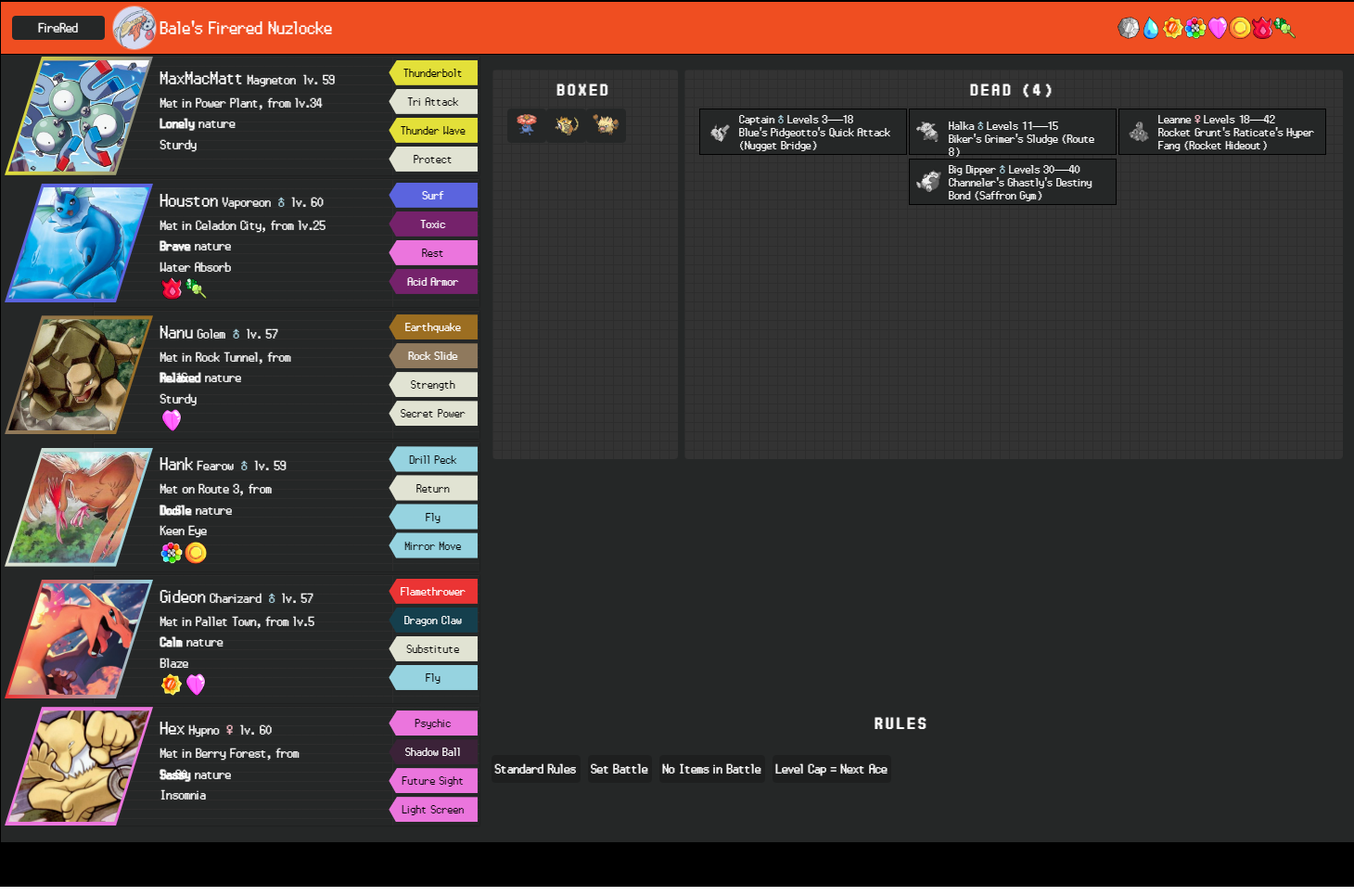Click dead Captain's greyed sprite icon
Screen dimensions: 1354x896
tap(719, 133)
